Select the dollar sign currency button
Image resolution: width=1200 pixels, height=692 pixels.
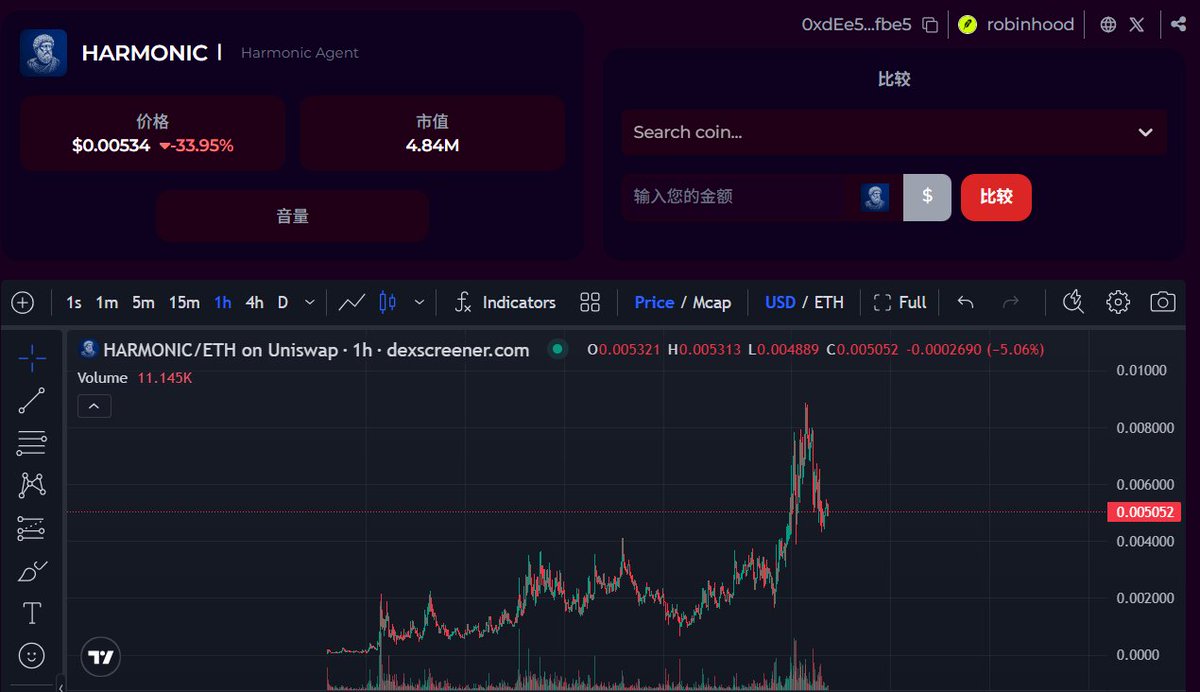pos(927,197)
